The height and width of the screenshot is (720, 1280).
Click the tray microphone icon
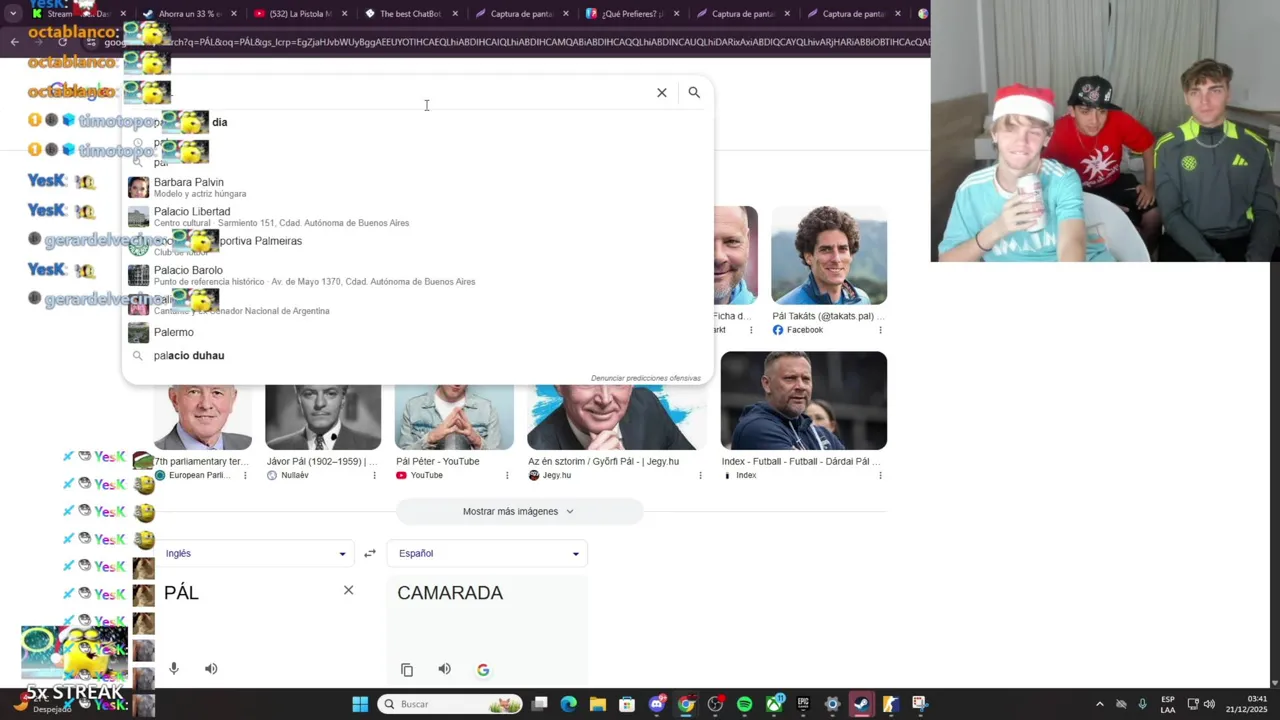coord(1142,704)
